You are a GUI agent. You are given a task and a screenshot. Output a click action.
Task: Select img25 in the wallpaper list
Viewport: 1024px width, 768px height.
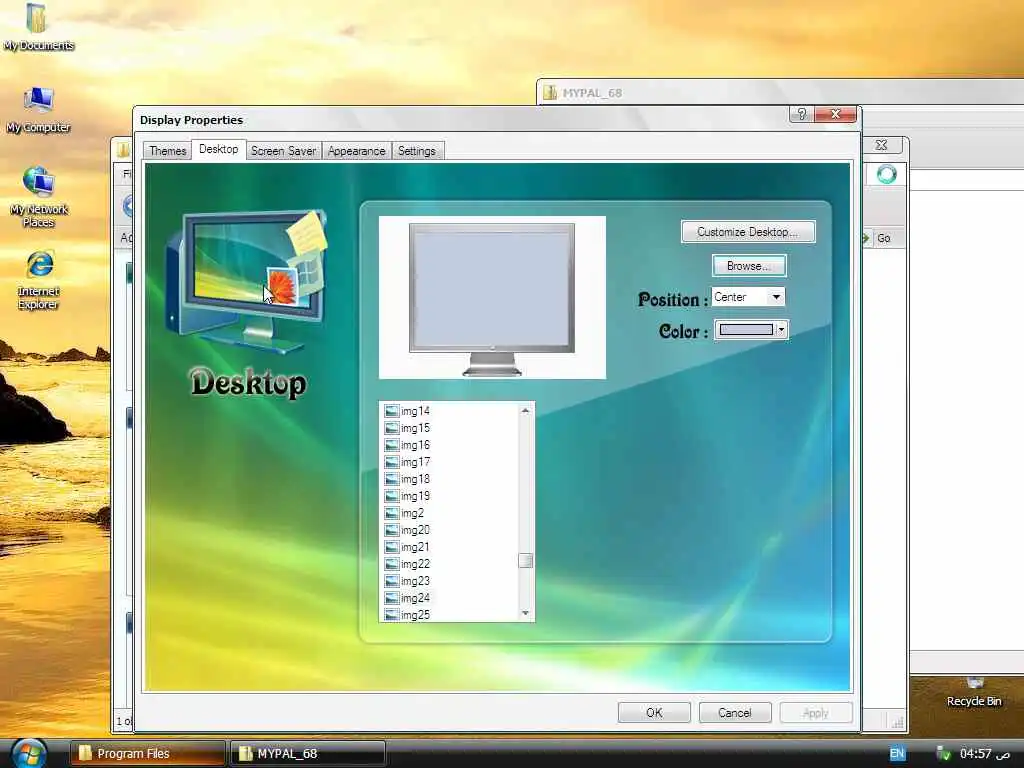415,615
